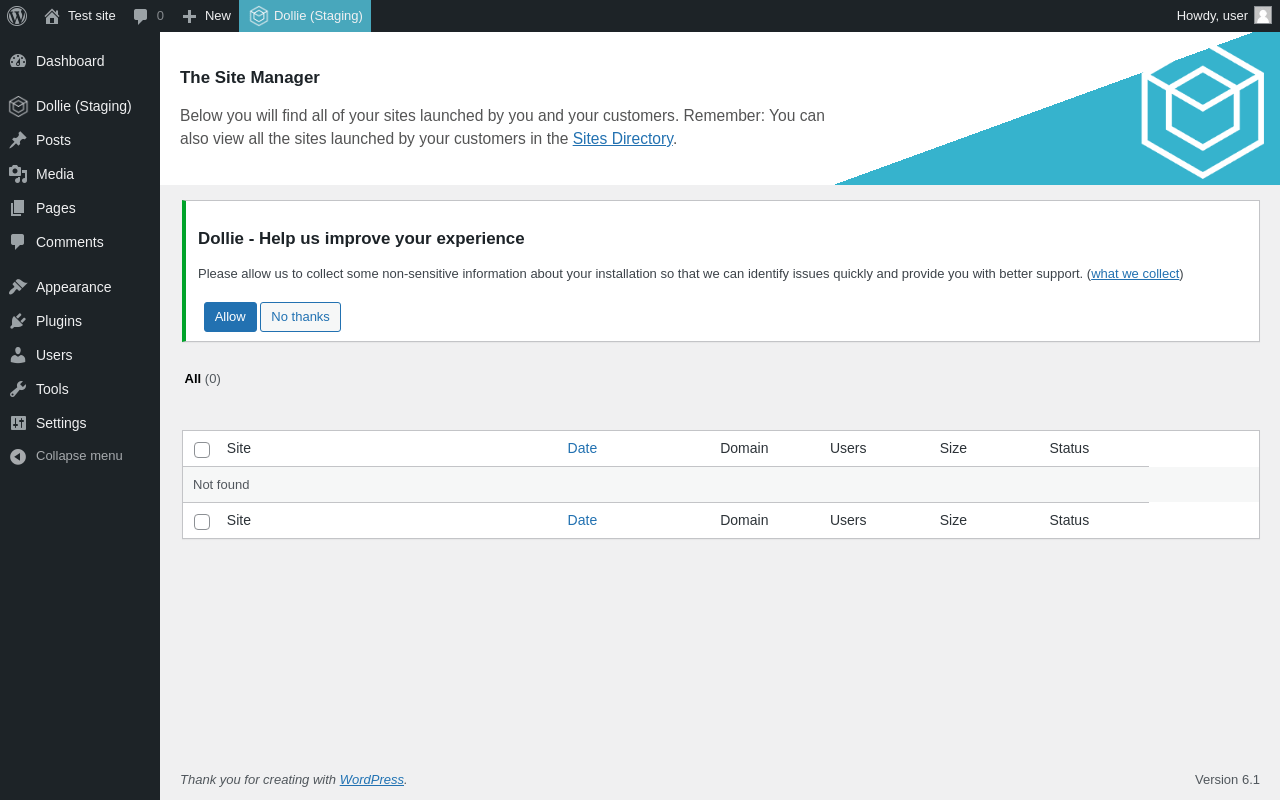
Task: Click the Media library icon
Action: click(18, 174)
